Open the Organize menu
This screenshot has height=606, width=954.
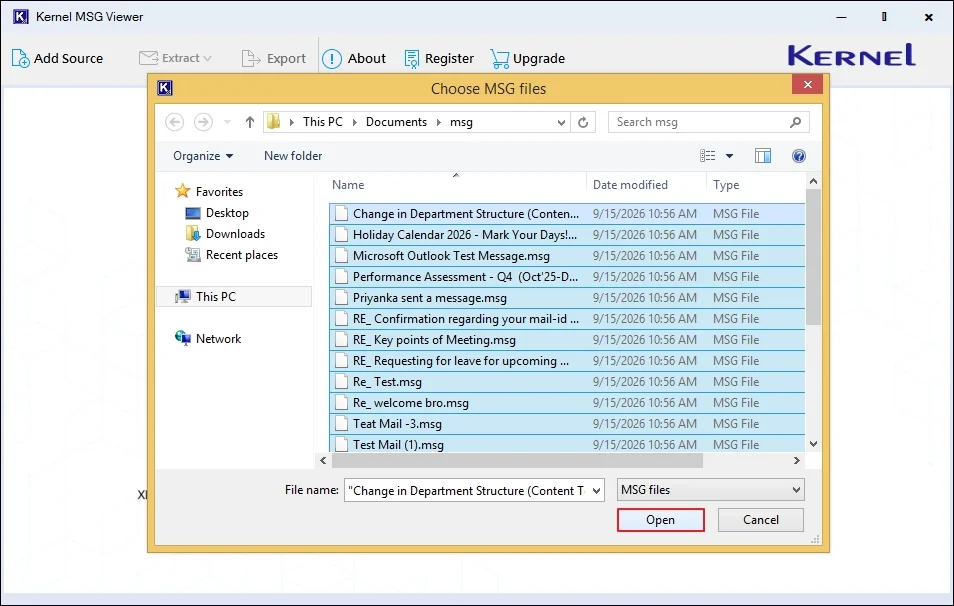tap(203, 156)
